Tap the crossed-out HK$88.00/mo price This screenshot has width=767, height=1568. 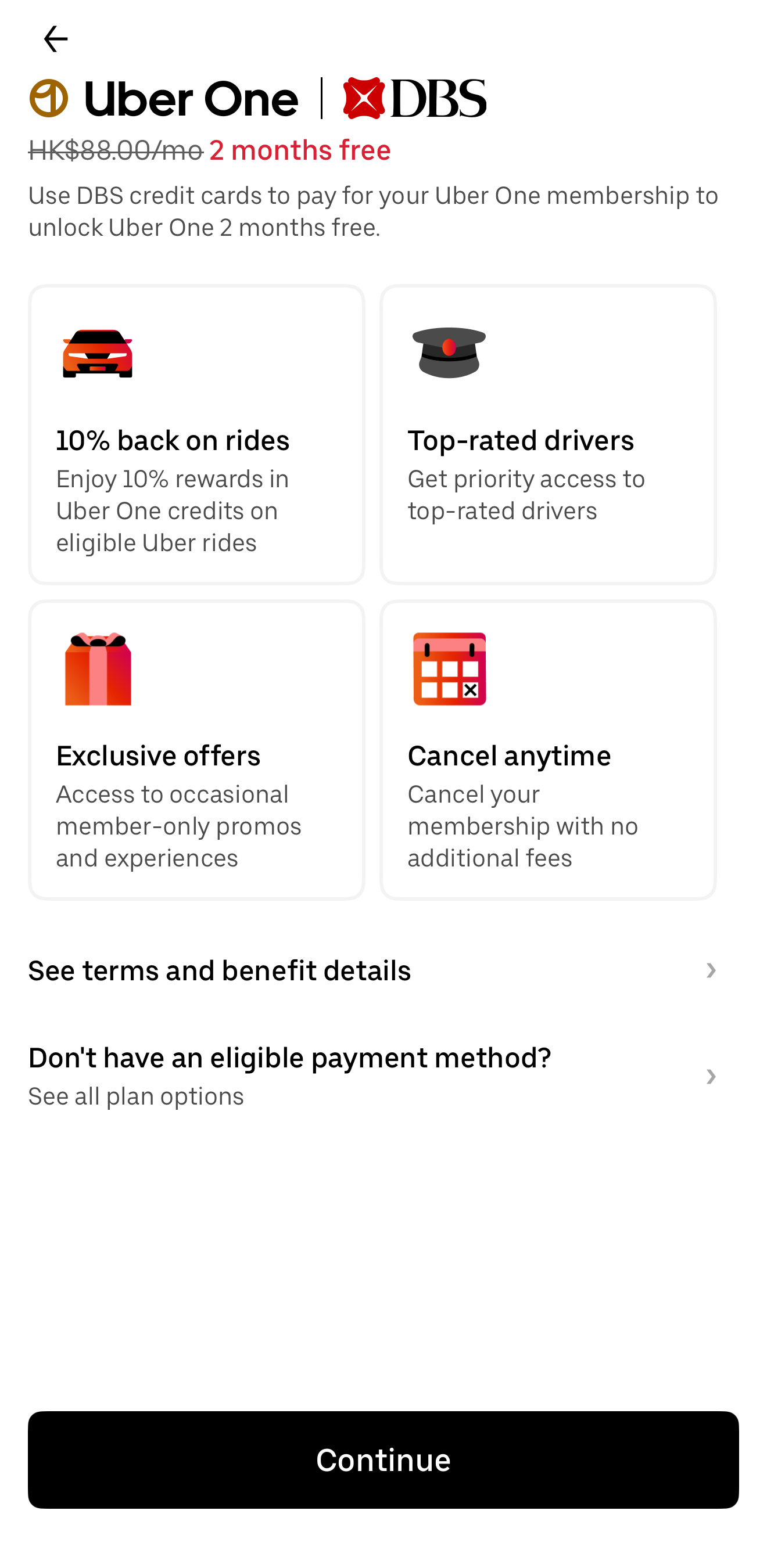tap(116, 150)
